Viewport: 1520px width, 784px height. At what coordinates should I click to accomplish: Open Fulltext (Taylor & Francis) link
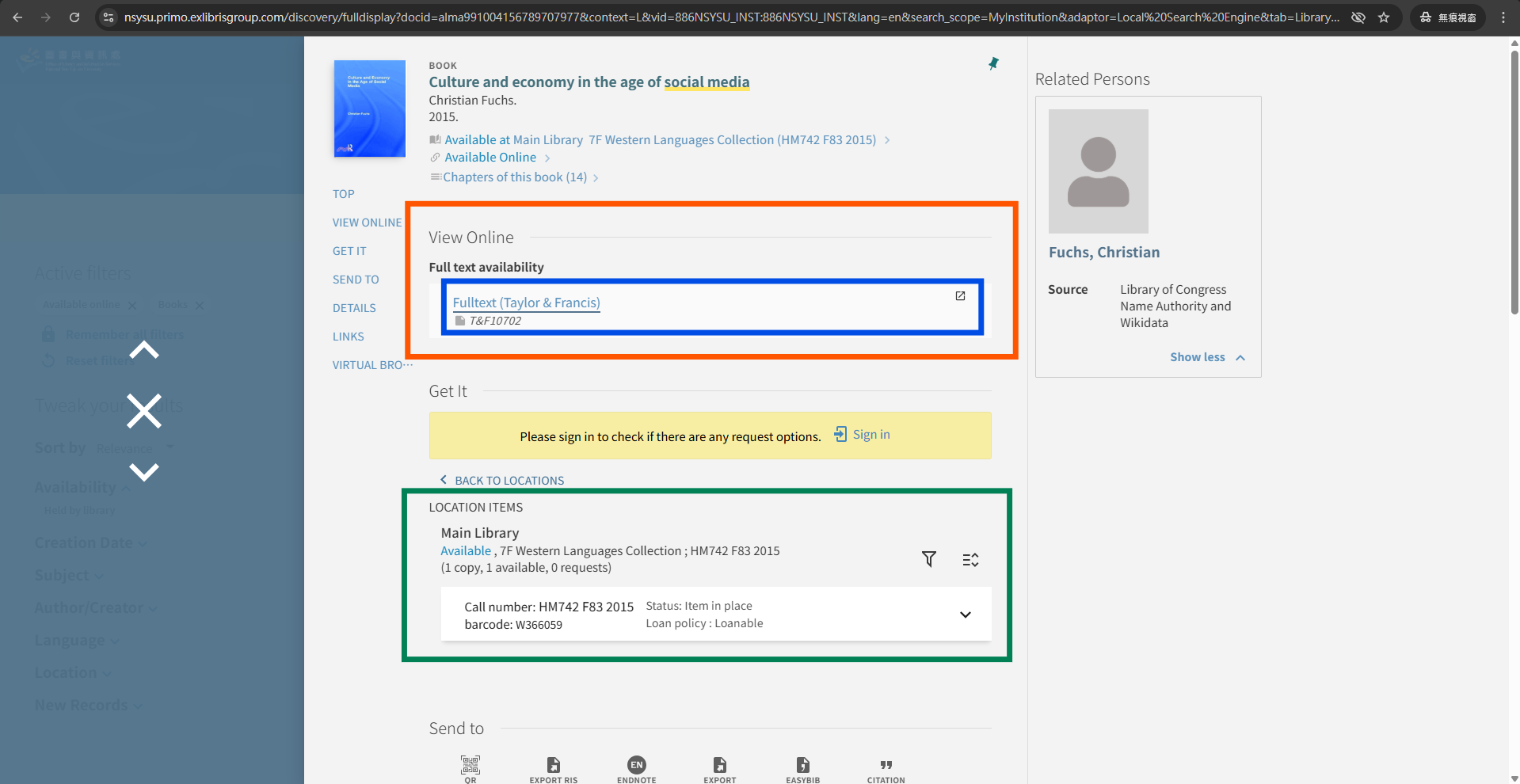526,303
